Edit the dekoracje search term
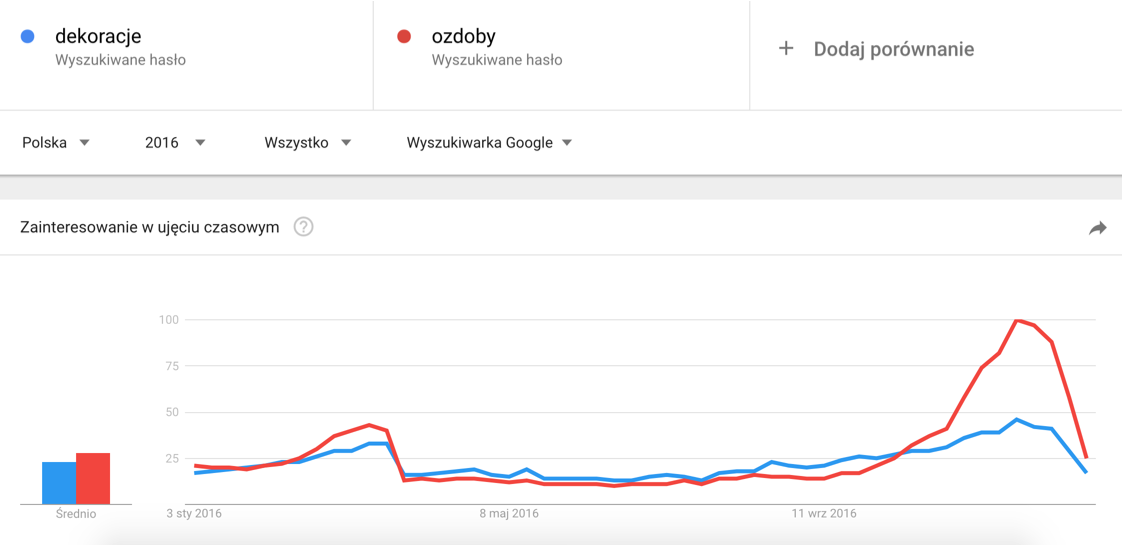The image size is (1123, 545). coord(98,37)
